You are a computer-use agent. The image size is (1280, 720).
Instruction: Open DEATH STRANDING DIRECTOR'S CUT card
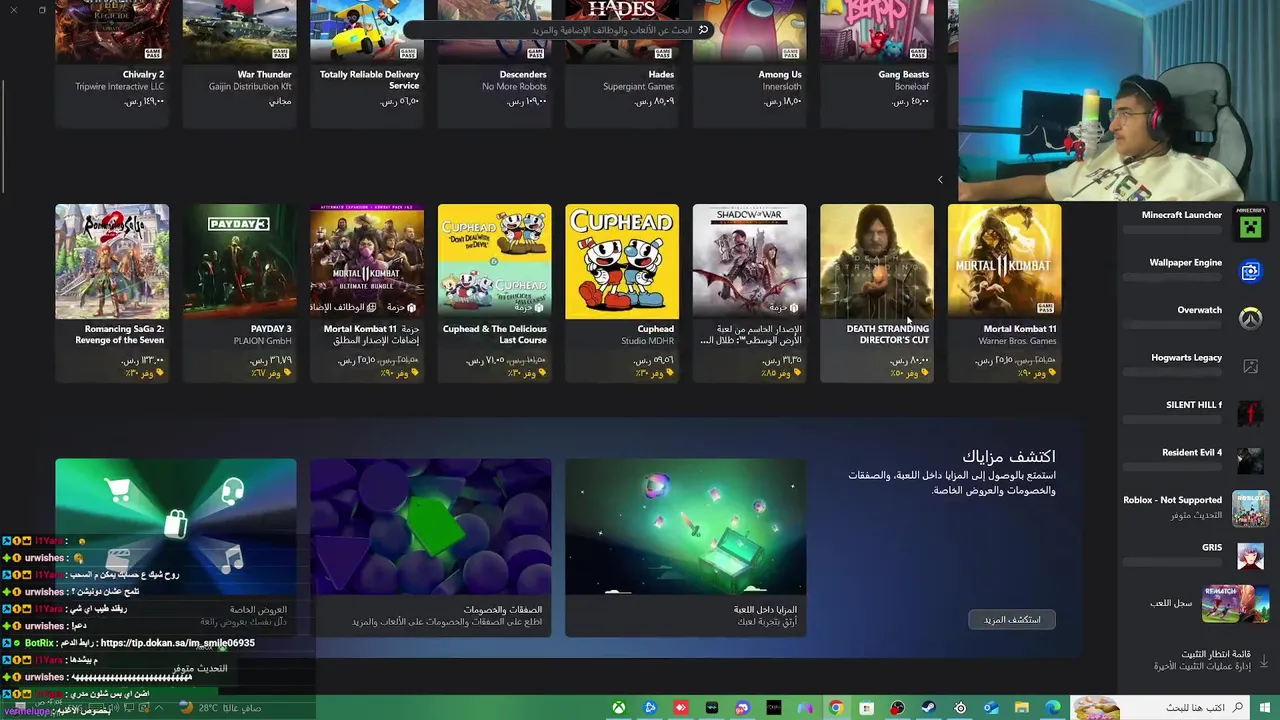tap(877, 293)
